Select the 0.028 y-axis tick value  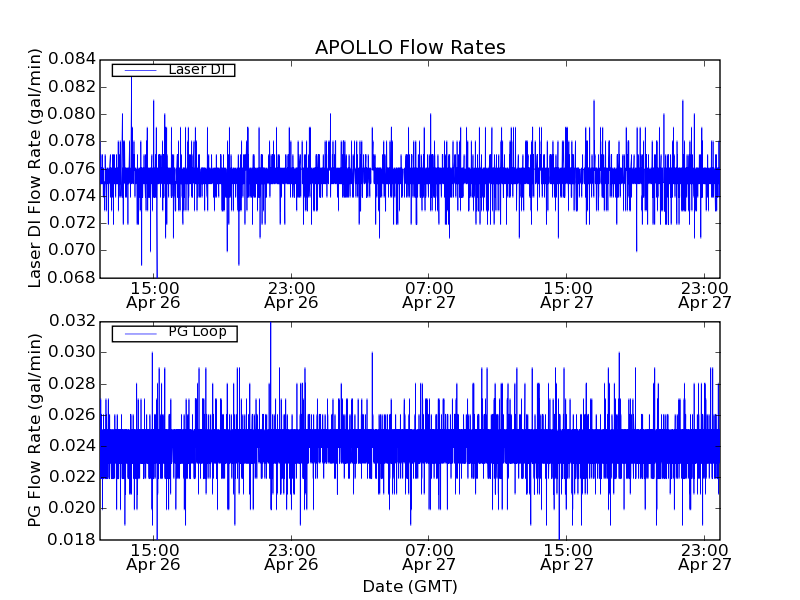(72, 383)
